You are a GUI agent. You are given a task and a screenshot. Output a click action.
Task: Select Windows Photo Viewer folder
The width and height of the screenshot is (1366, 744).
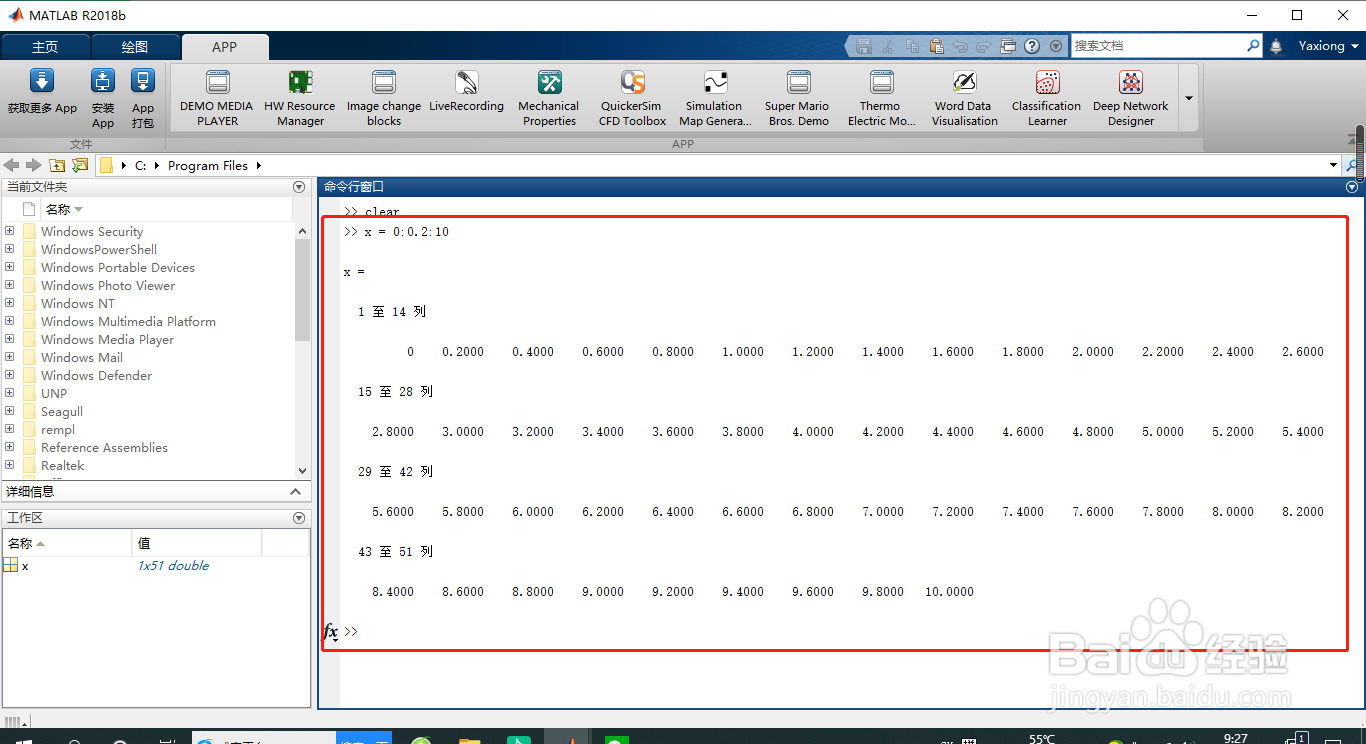coord(108,286)
